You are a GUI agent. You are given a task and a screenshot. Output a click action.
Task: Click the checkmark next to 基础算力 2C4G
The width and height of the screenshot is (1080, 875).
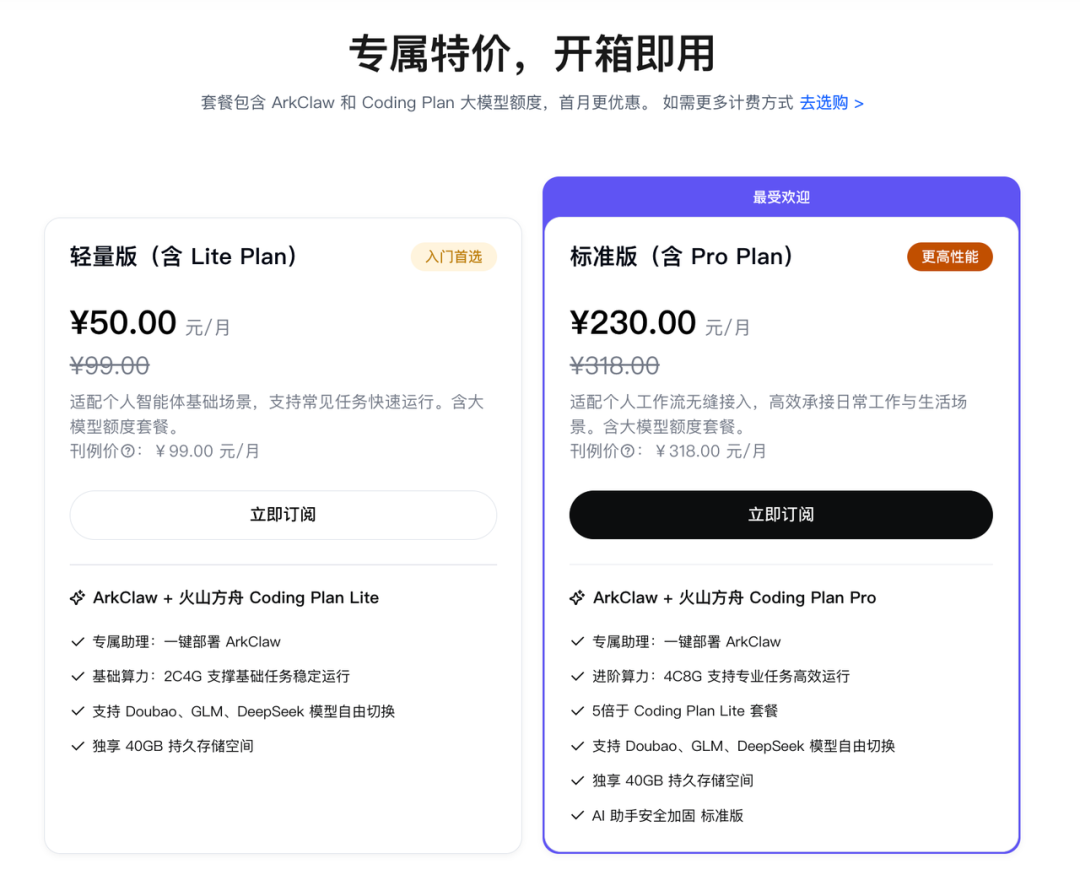(78, 677)
